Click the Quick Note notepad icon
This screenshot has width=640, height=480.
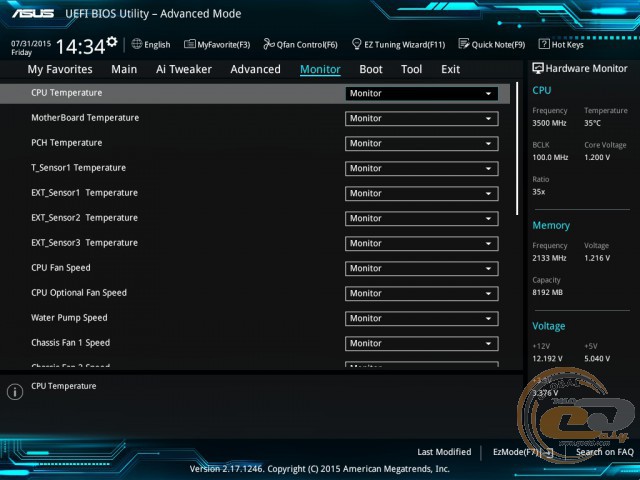pos(464,44)
